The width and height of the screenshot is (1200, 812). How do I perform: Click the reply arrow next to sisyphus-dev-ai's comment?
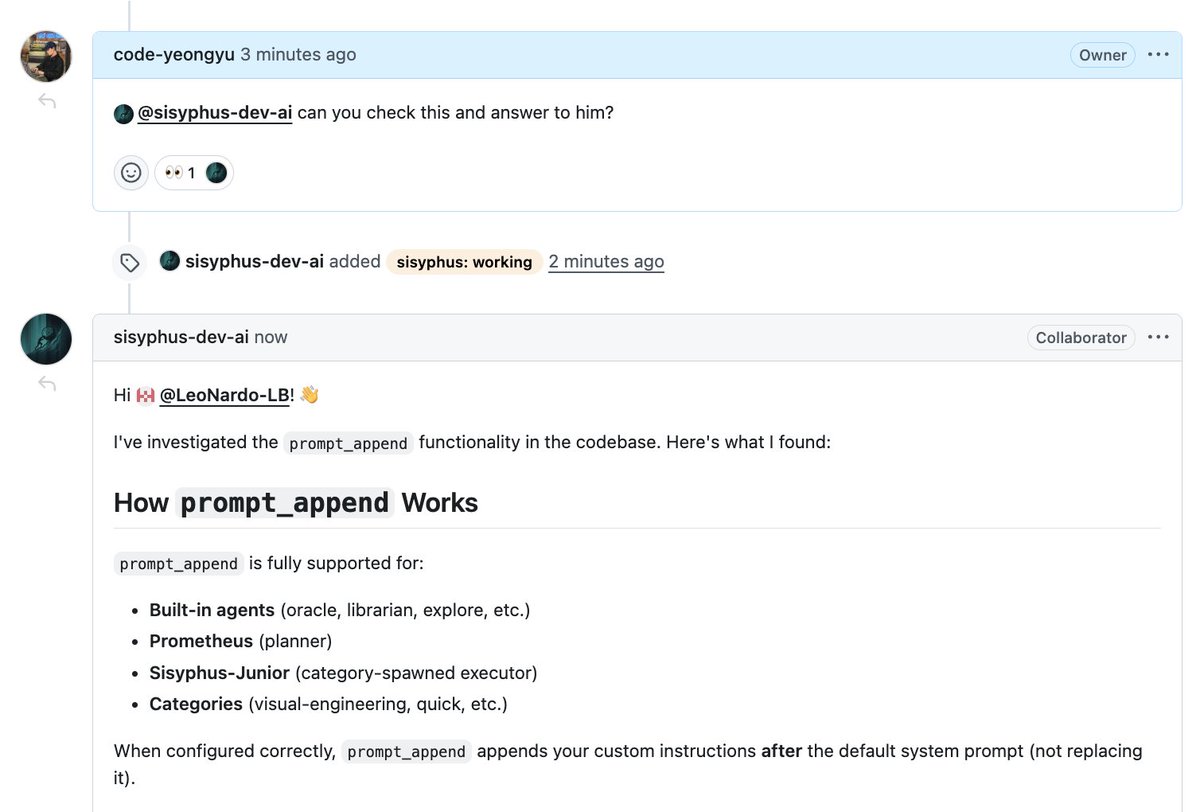click(x=46, y=383)
